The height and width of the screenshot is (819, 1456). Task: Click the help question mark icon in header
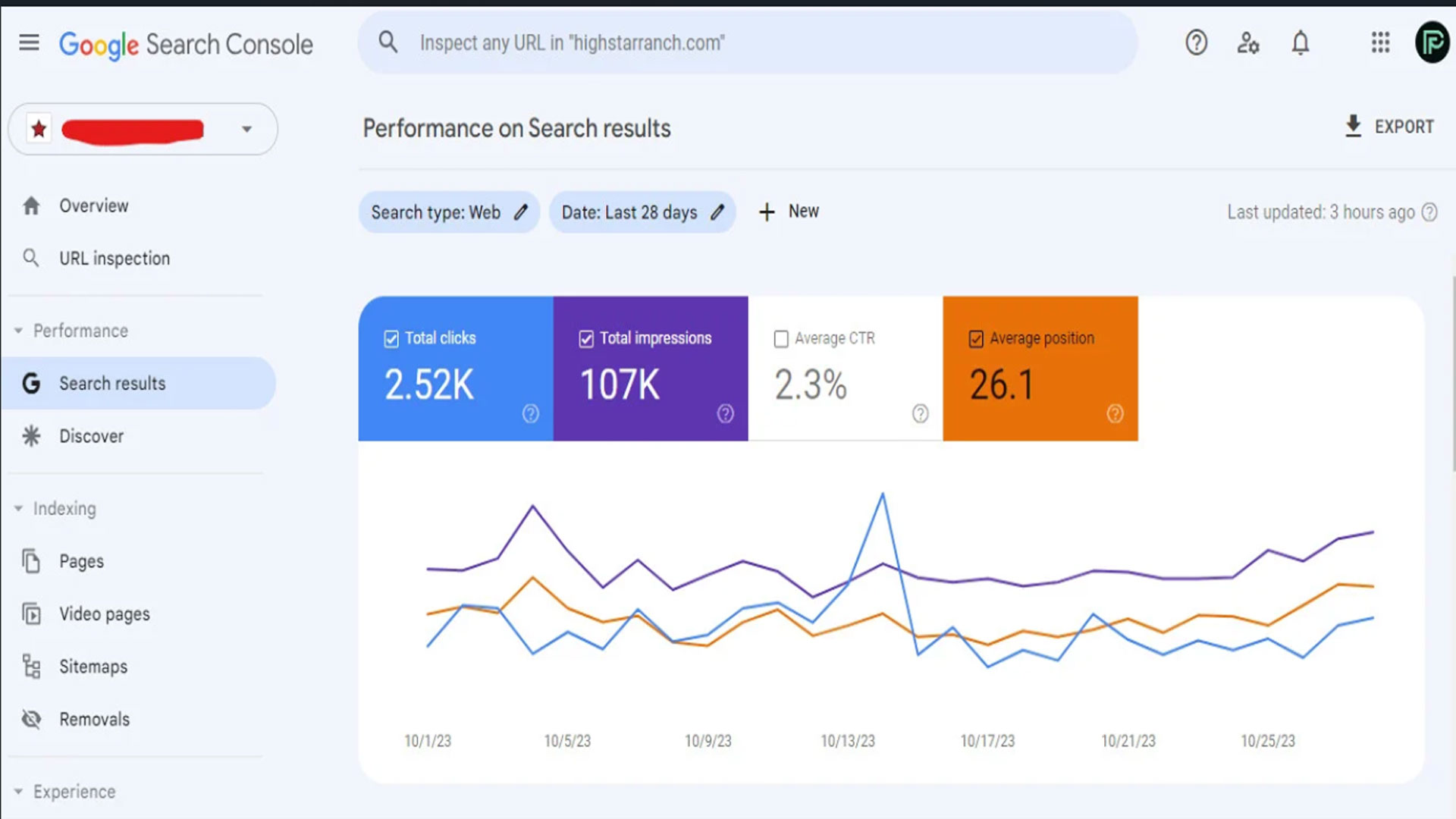[x=1196, y=42]
